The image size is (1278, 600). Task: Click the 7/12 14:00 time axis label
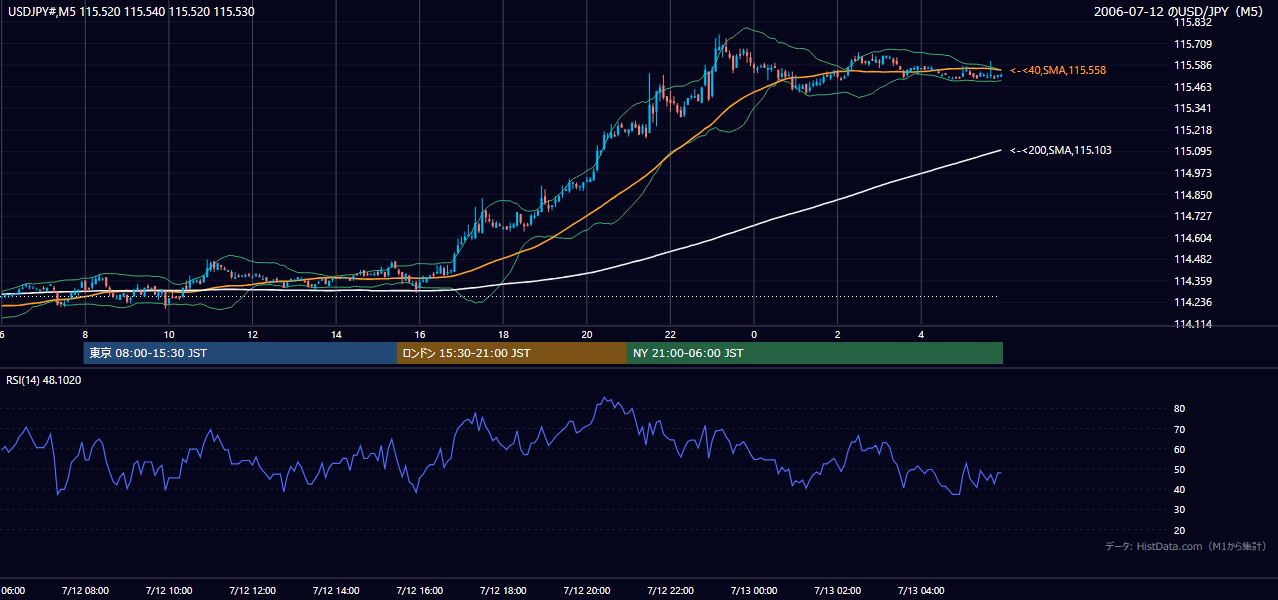[336, 590]
